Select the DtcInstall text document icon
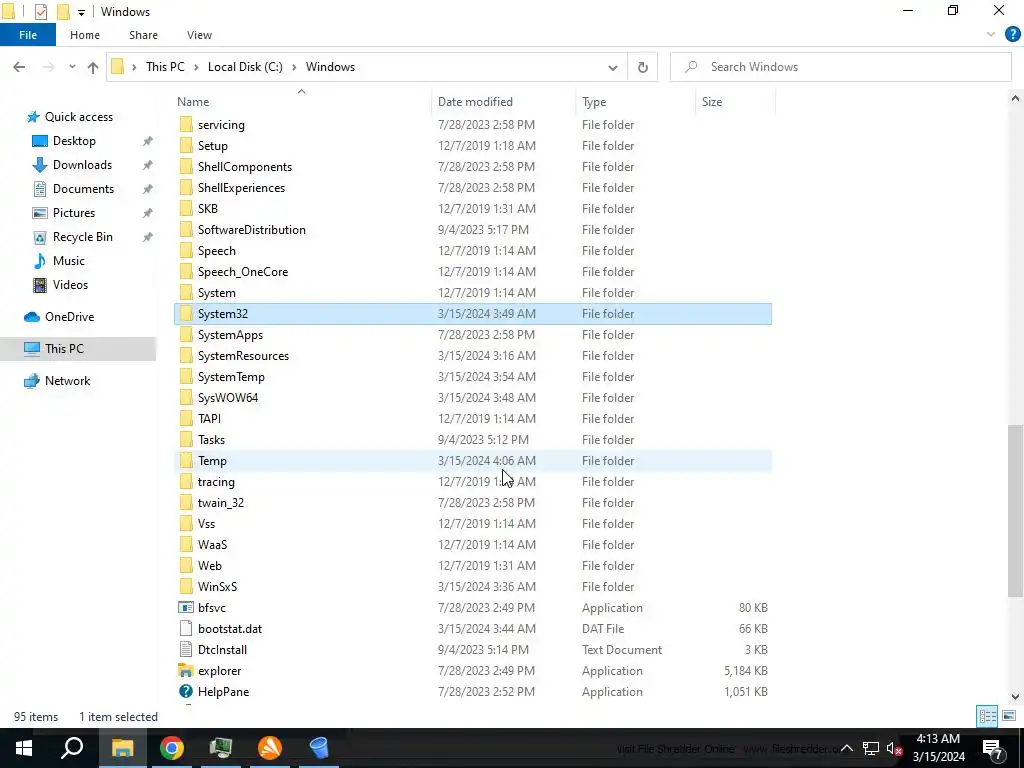The height and width of the screenshot is (768, 1024). 186,650
